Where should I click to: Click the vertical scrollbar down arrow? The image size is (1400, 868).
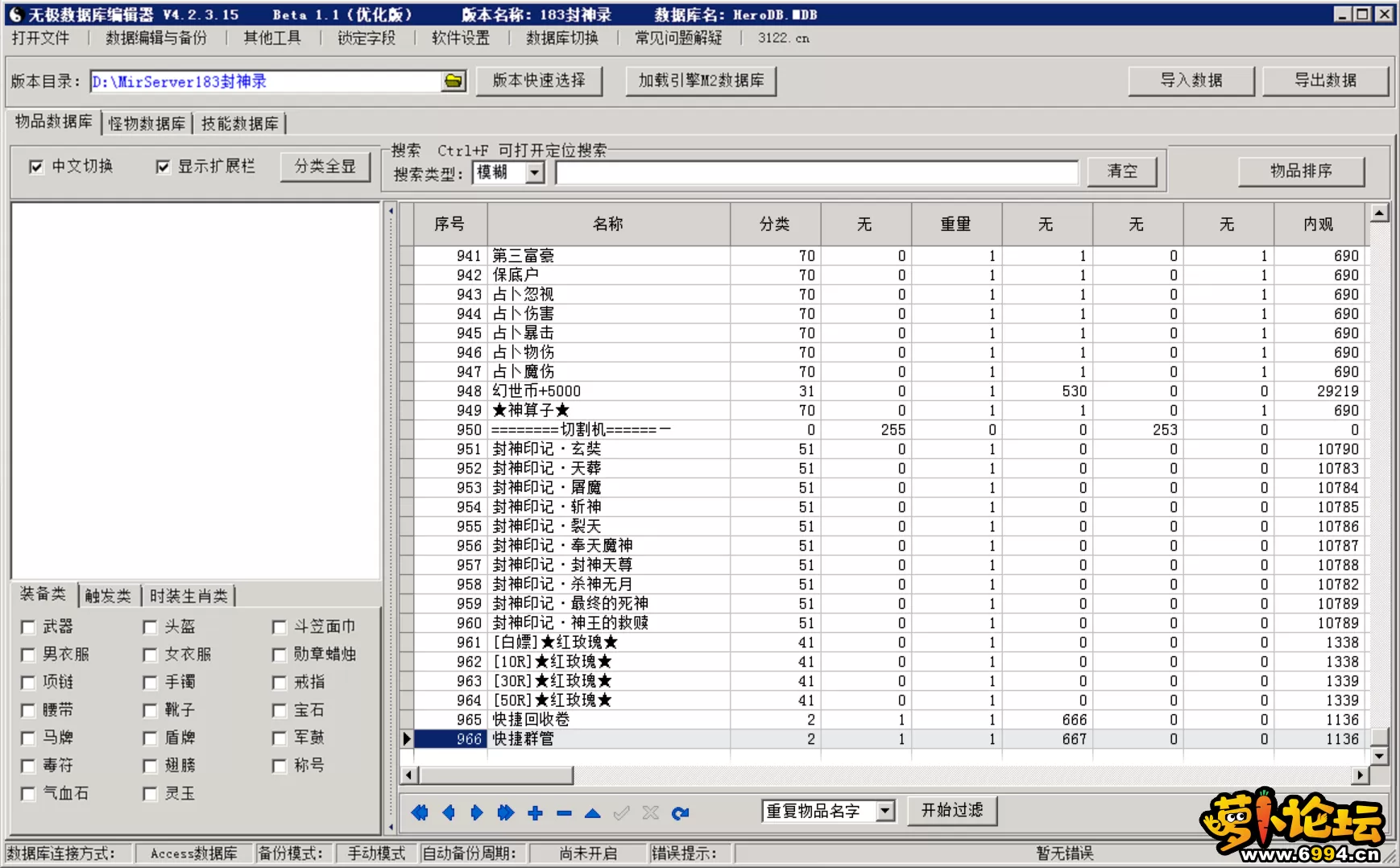click(1379, 756)
